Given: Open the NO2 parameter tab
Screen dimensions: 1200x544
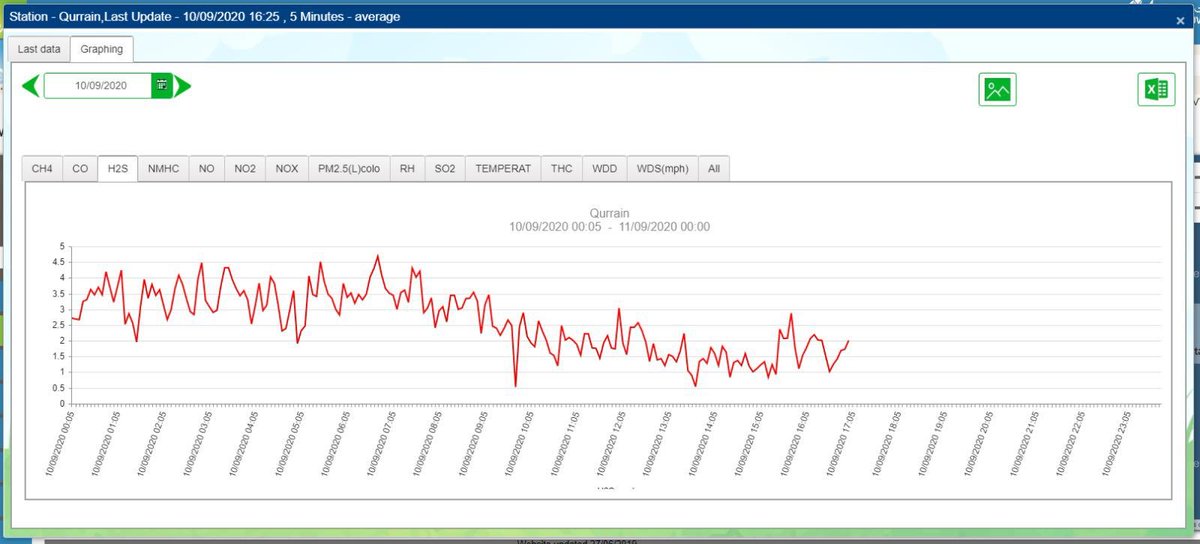Looking at the screenshot, I should [245, 169].
